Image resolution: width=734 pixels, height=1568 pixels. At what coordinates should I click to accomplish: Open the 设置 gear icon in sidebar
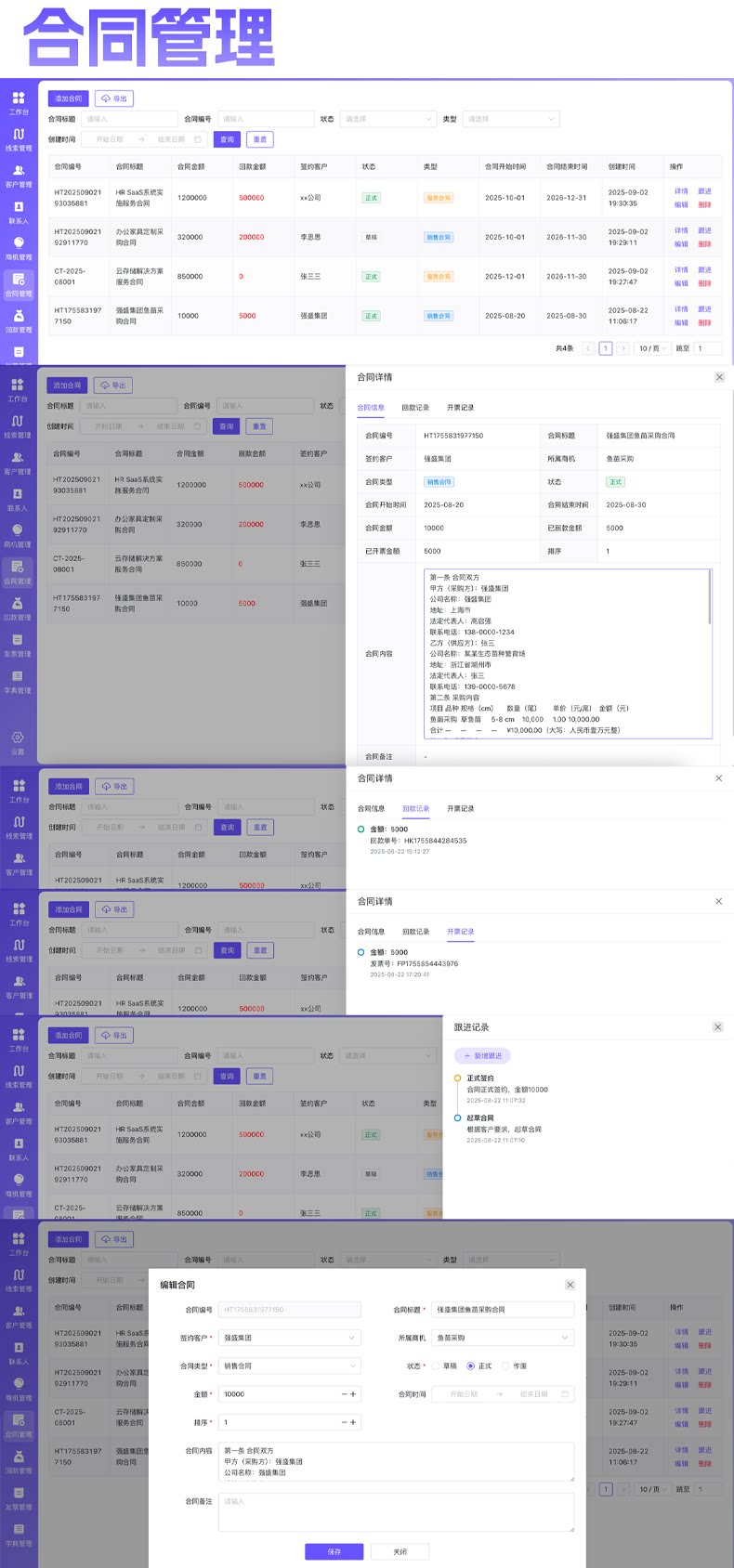(18, 738)
